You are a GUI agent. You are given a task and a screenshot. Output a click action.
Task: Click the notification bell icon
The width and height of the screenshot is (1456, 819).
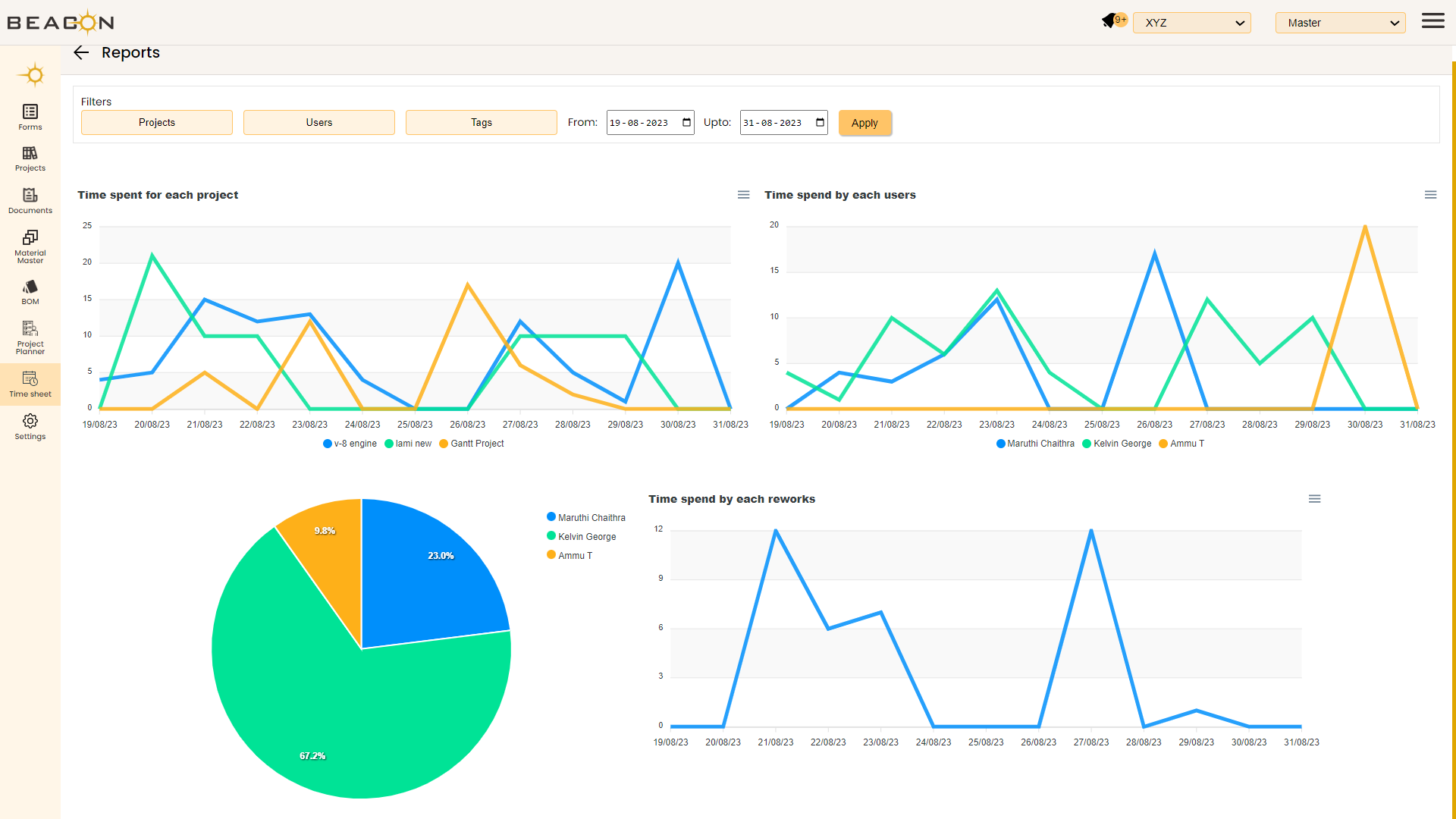(1109, 21)
